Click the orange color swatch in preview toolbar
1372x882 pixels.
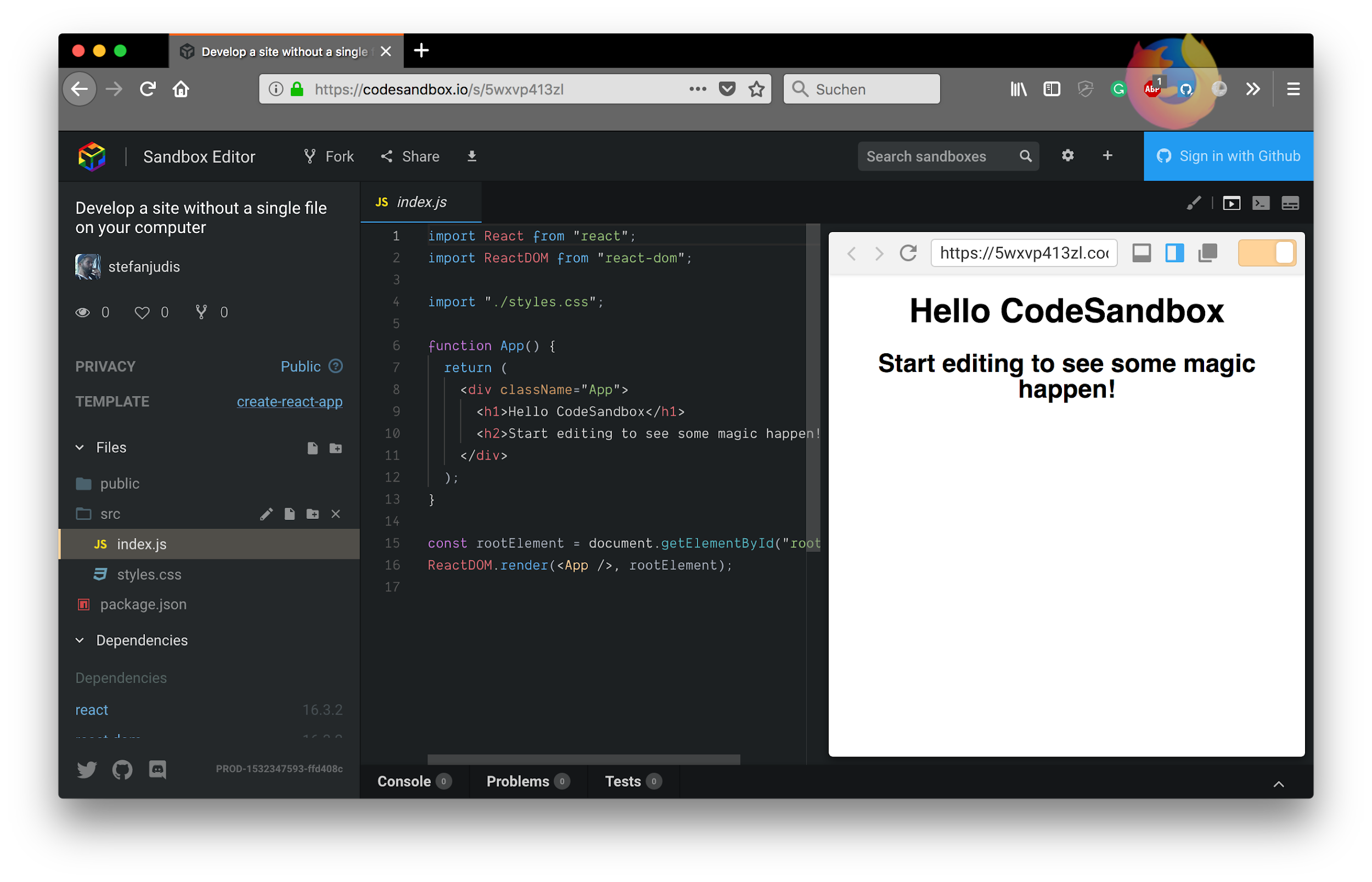click(x=1264, y=253)
